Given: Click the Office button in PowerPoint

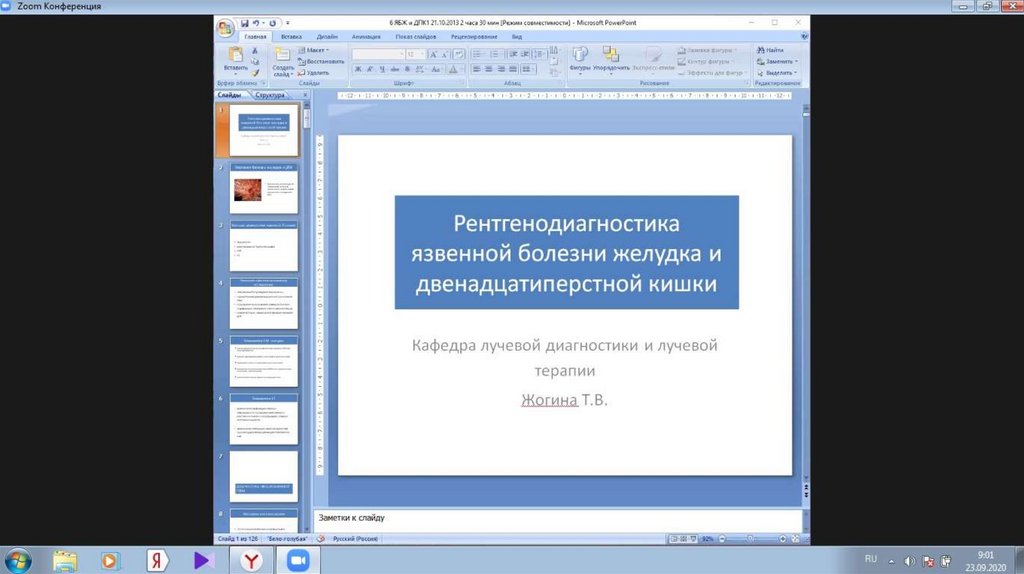Looking at the screenshot, I should pos(226,26).
